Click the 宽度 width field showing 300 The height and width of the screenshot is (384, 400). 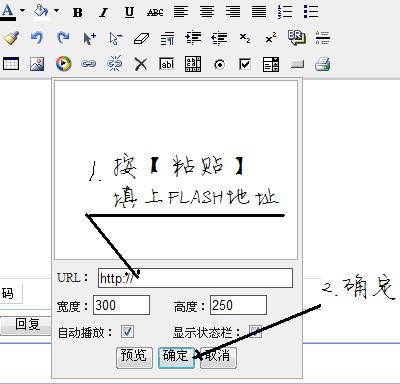pyautogui.click(x=121, y=305)
